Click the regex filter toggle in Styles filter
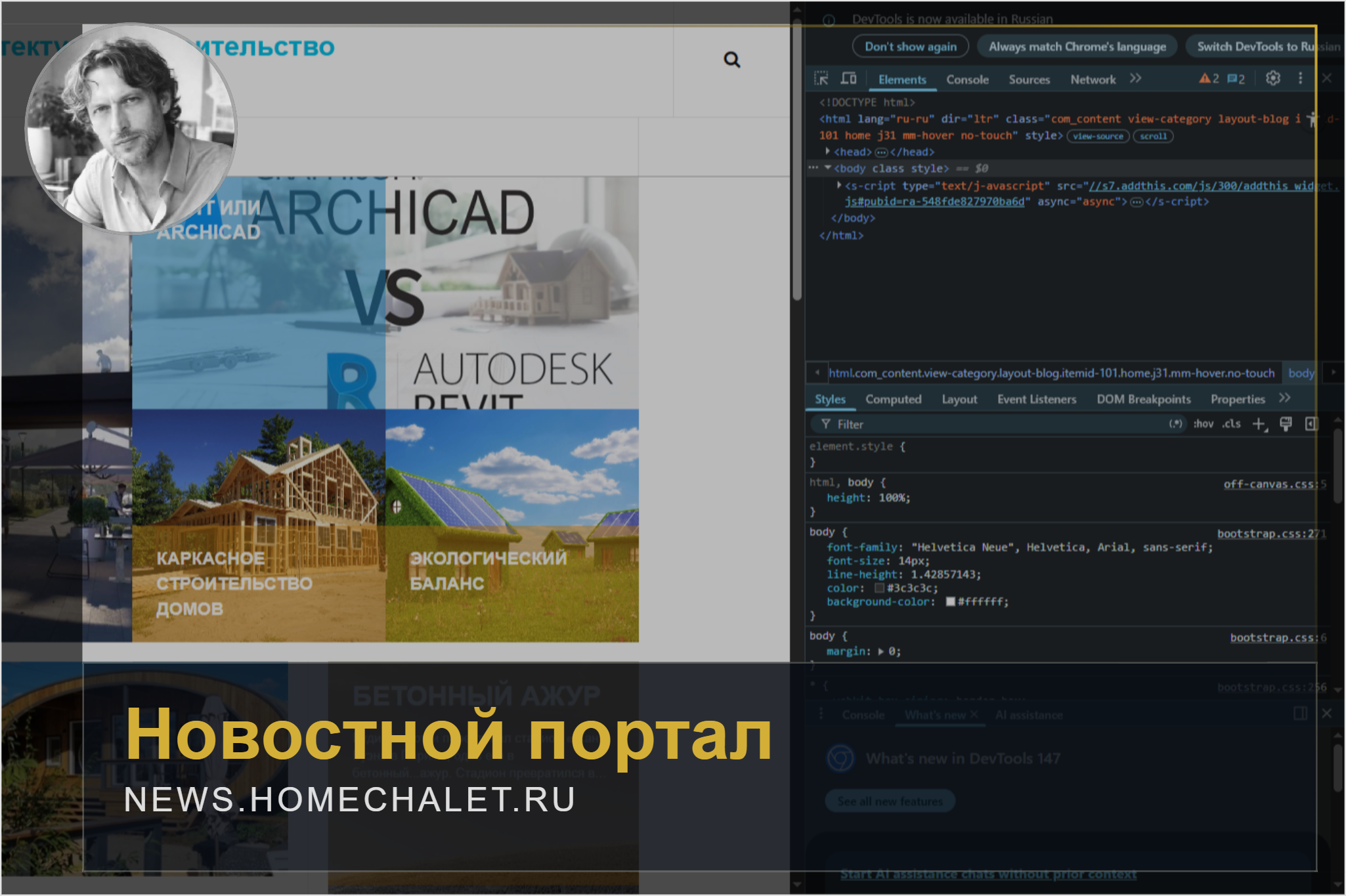Image resolution: width=1346 pixels, height=896 pixels. coord(1175,424)
